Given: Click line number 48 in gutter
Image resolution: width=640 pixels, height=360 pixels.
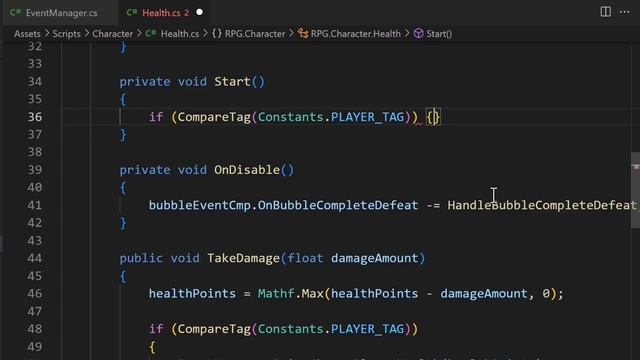Looking at the screenshot, I should pos(35,329).
